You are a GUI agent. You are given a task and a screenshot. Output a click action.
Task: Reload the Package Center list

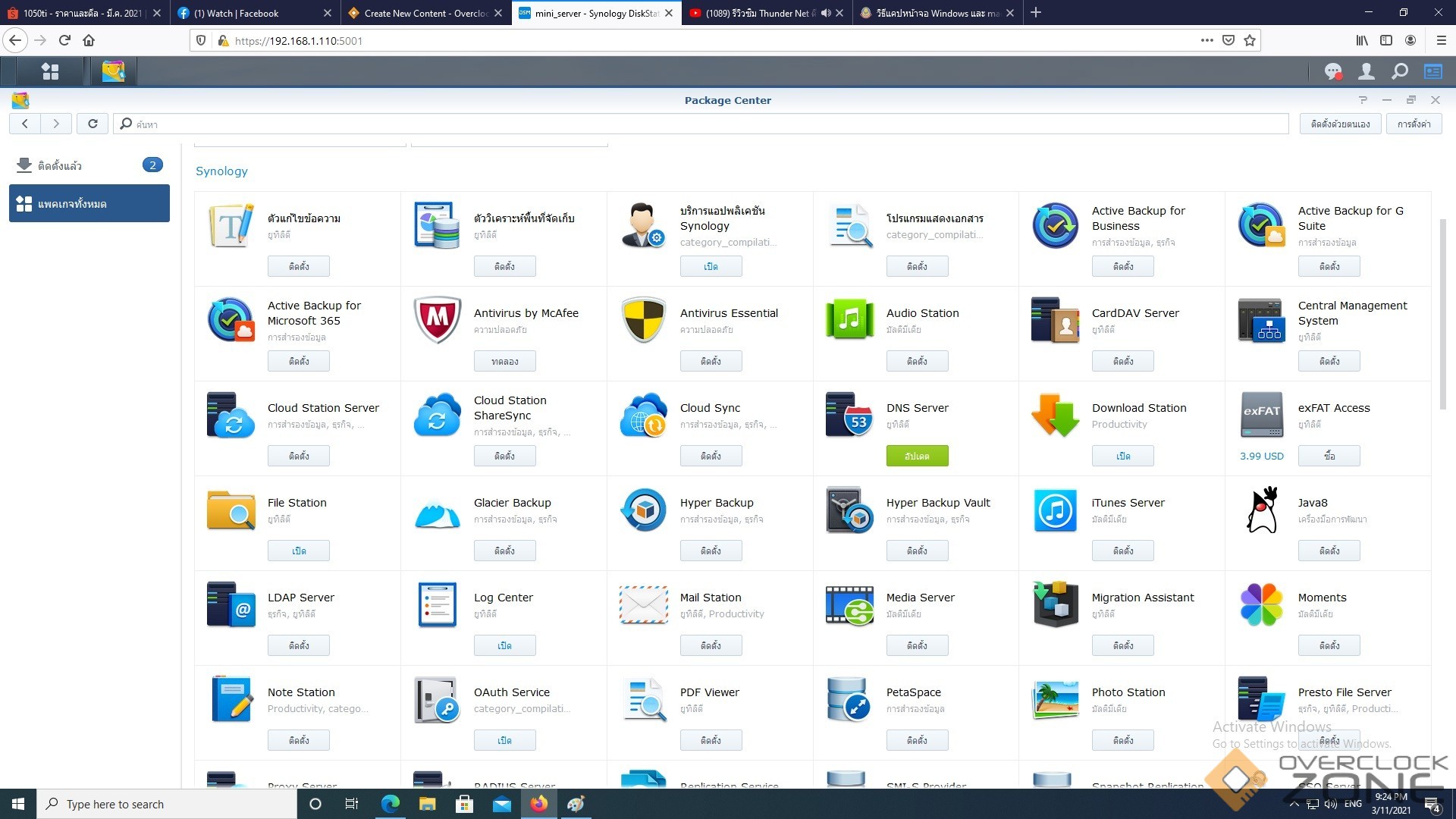93,124
